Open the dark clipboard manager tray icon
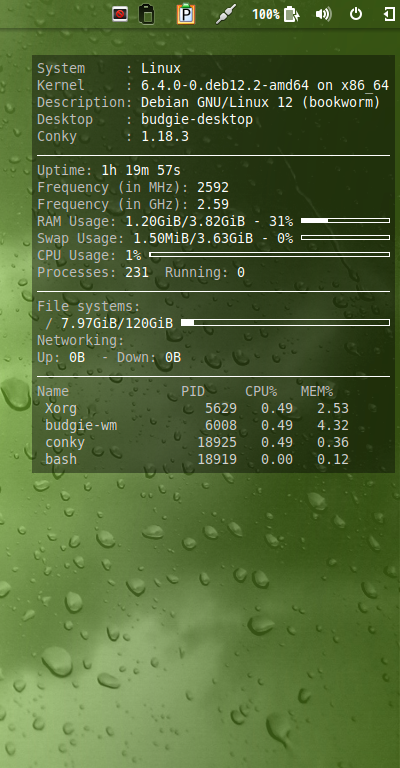 (x=146, y=14)
